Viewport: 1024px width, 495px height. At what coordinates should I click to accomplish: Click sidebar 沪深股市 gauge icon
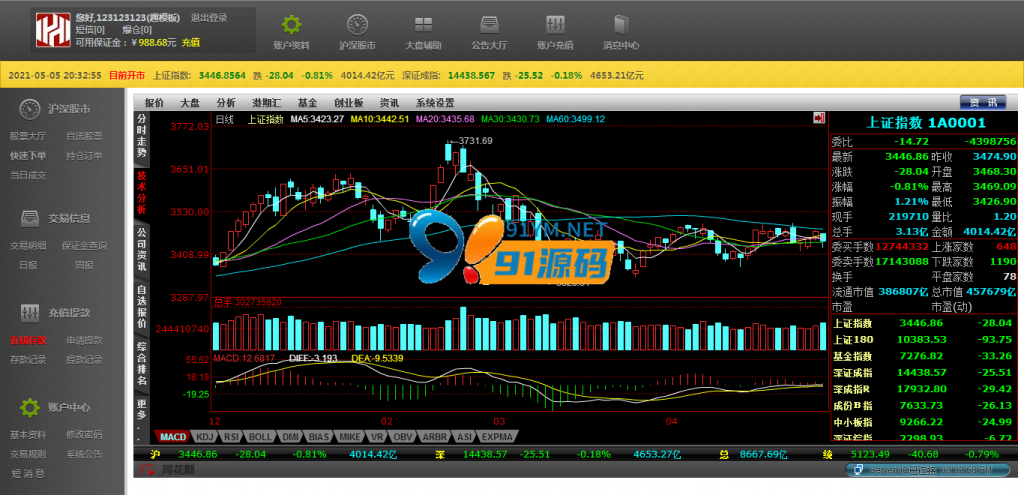coord(30,109)
